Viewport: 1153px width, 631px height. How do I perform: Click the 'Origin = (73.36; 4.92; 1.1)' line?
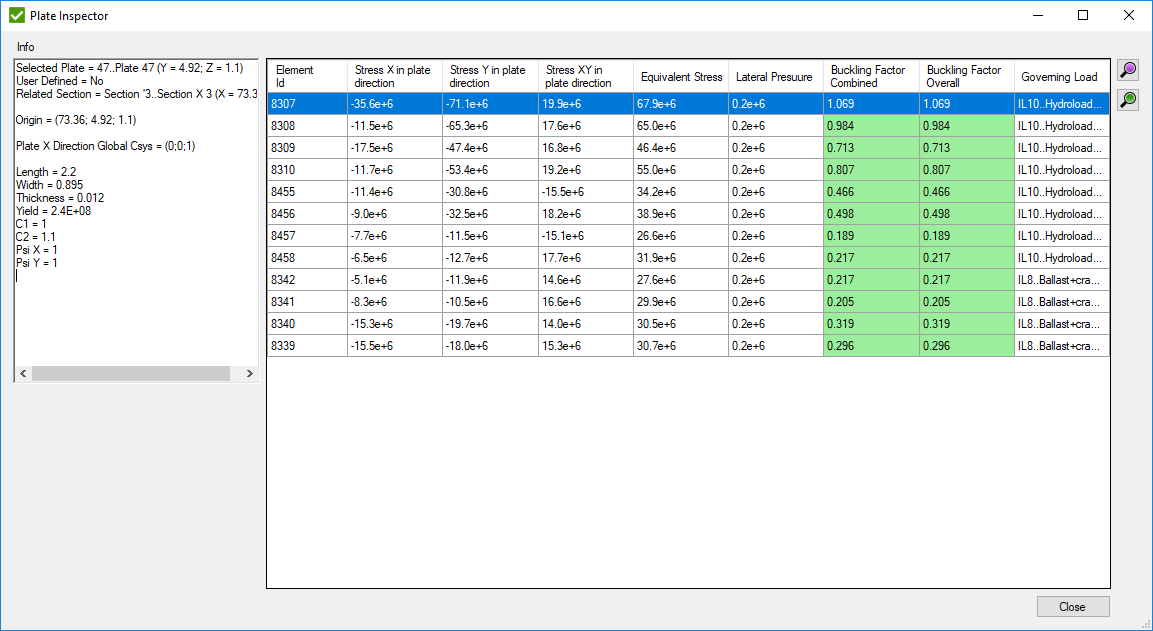click(x=76, y=120)
